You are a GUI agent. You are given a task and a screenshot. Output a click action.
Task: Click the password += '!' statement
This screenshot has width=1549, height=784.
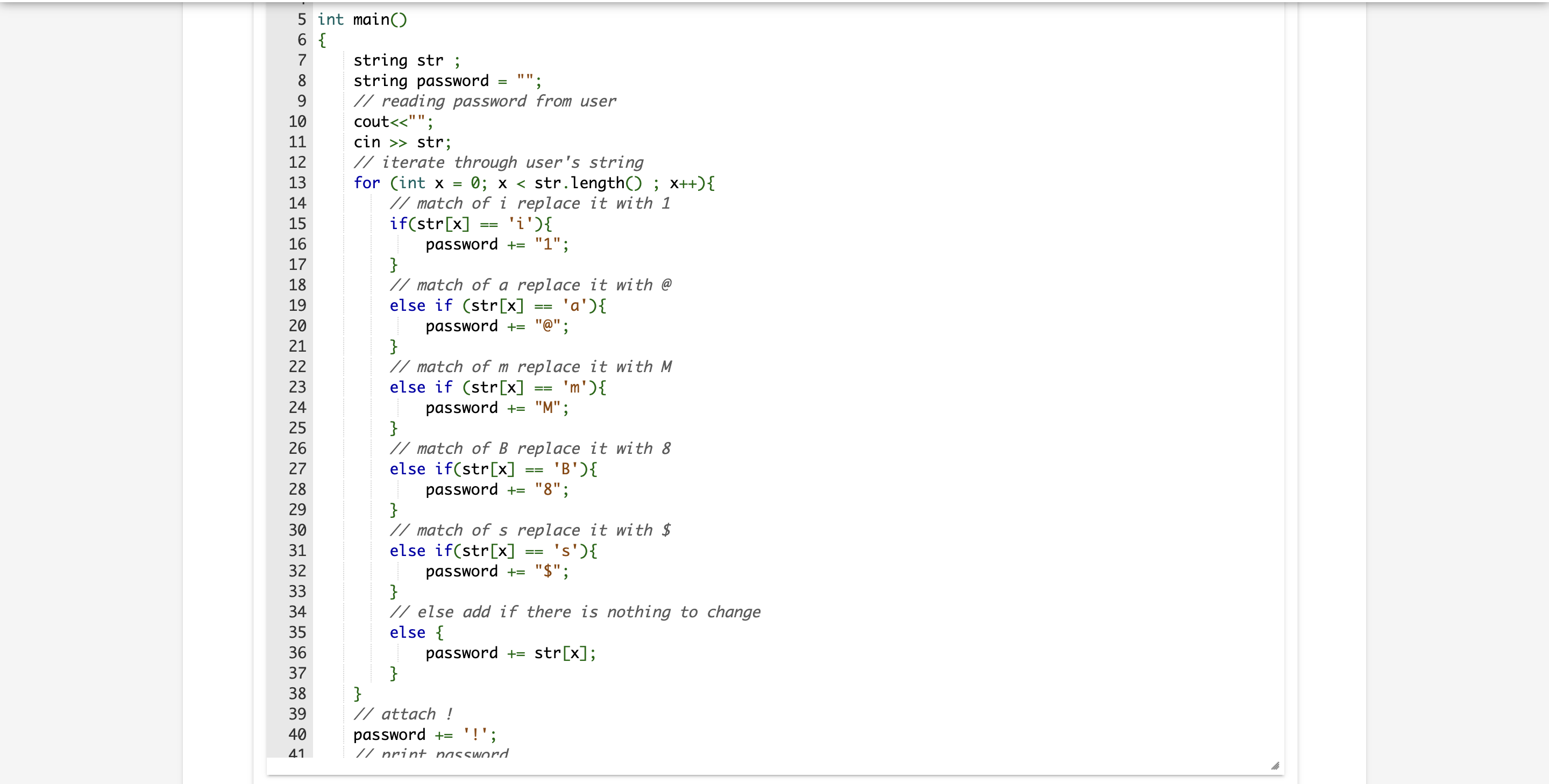point(425,735)
